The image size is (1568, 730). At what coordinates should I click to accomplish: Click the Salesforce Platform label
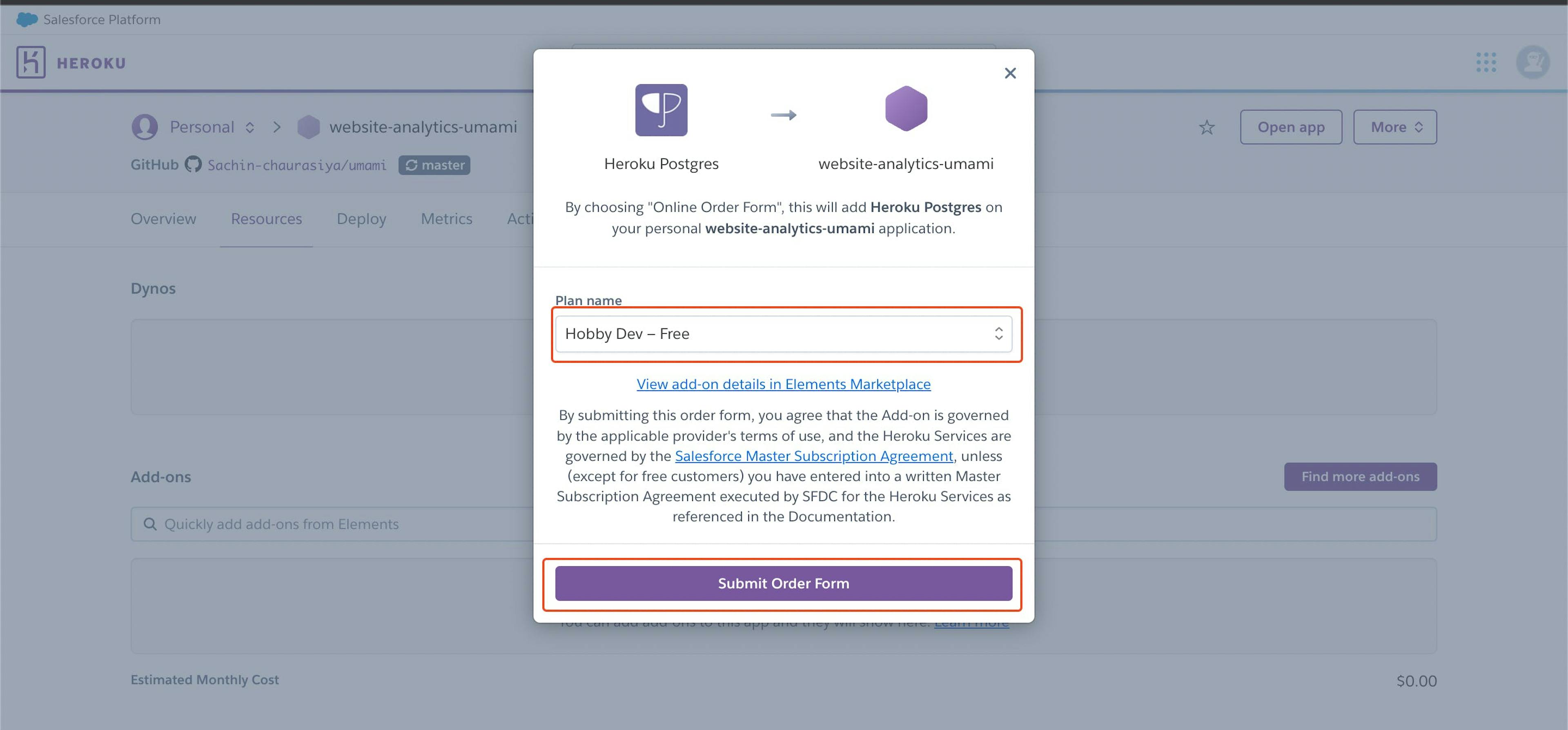coord(102,20)
